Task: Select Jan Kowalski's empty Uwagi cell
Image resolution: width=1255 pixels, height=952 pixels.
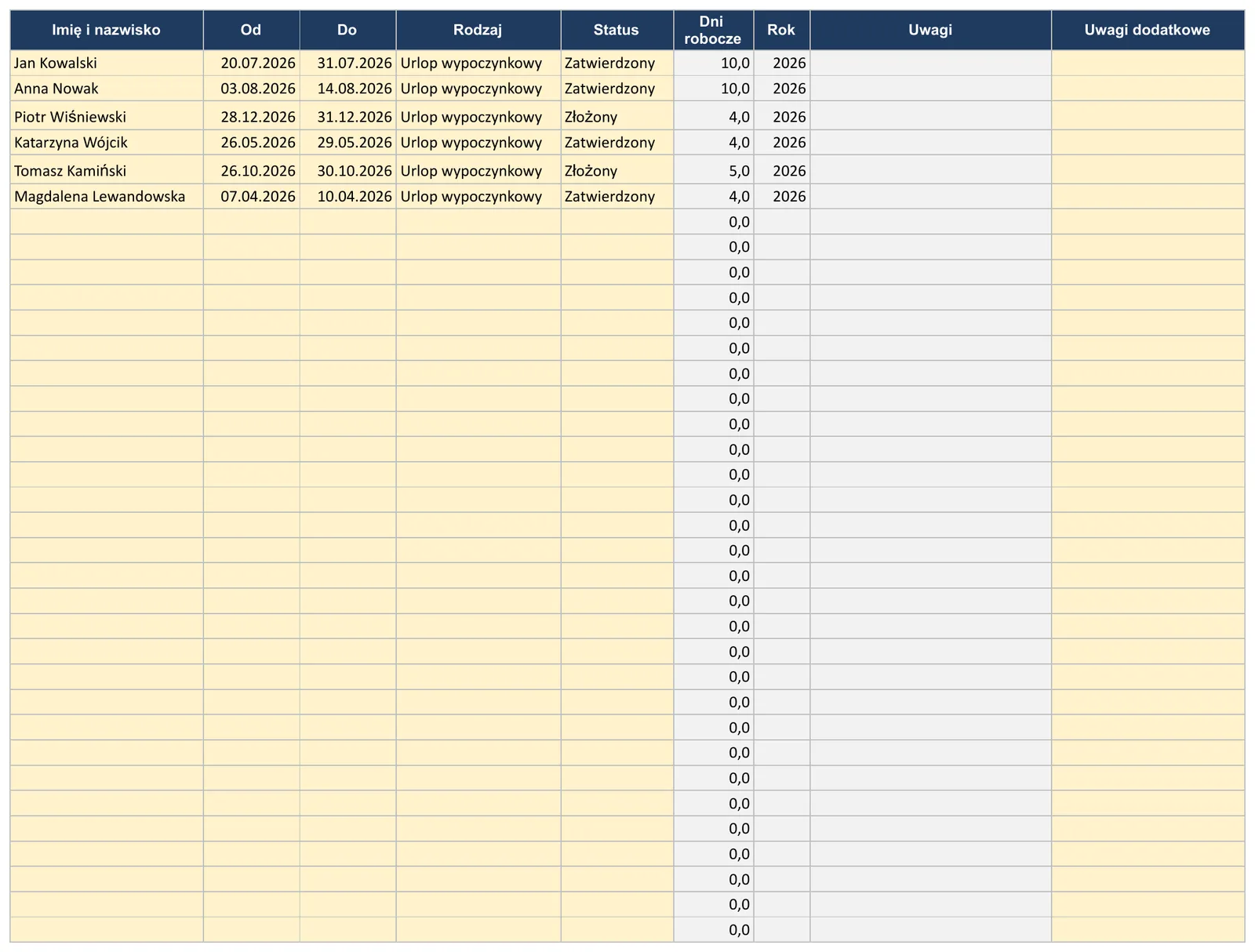Action: pyautogui.click(x=931, y=64)
